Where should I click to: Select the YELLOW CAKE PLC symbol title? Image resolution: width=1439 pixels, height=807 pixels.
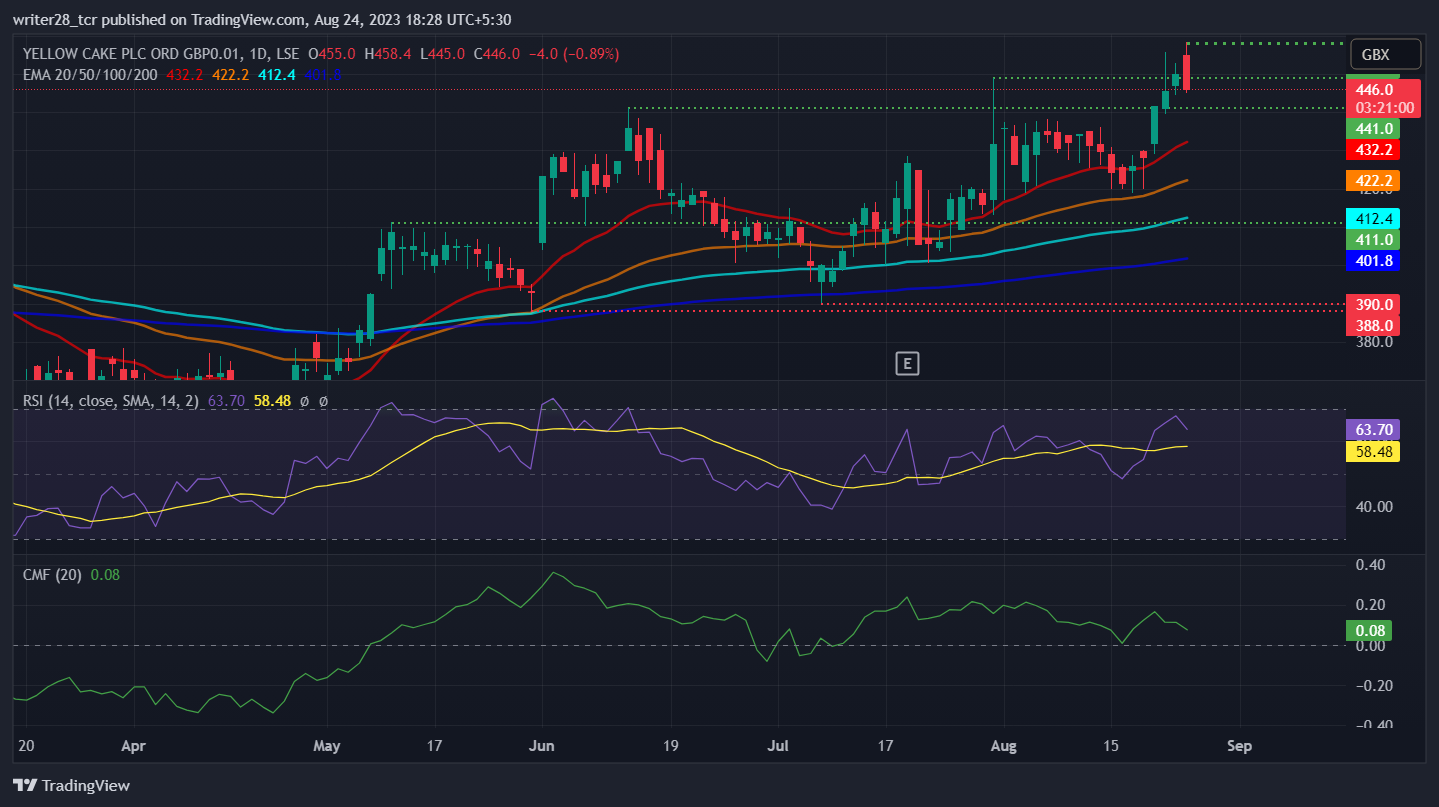point(162,54)
